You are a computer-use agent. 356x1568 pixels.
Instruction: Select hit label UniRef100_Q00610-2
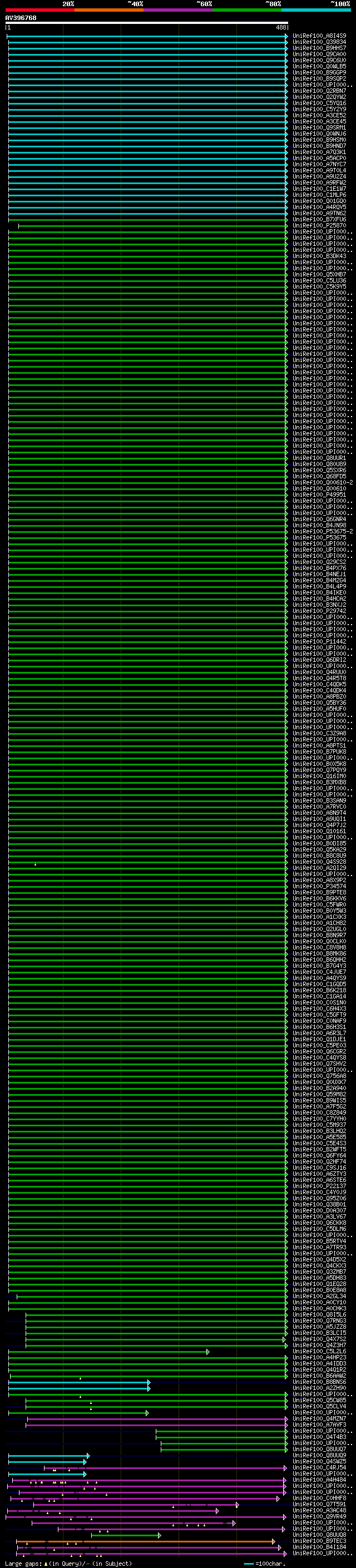[323, 482]
